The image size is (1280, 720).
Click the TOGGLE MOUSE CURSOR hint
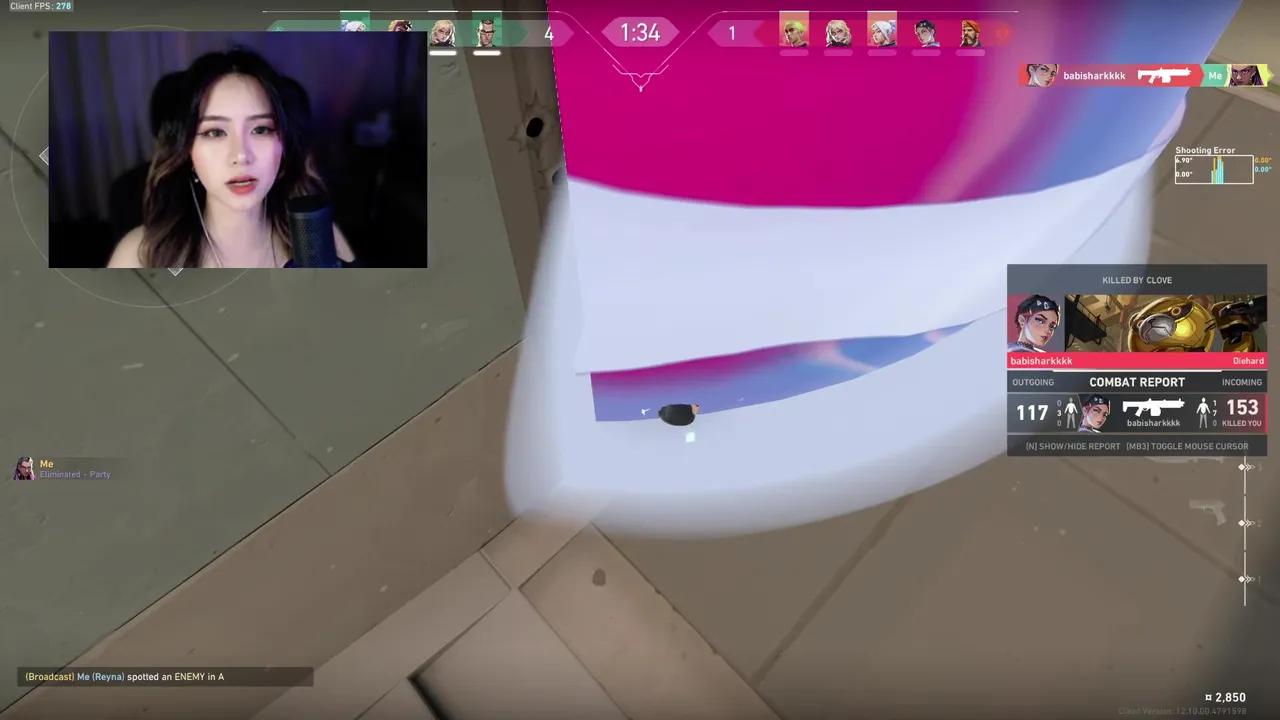(x=1187, y=447)
